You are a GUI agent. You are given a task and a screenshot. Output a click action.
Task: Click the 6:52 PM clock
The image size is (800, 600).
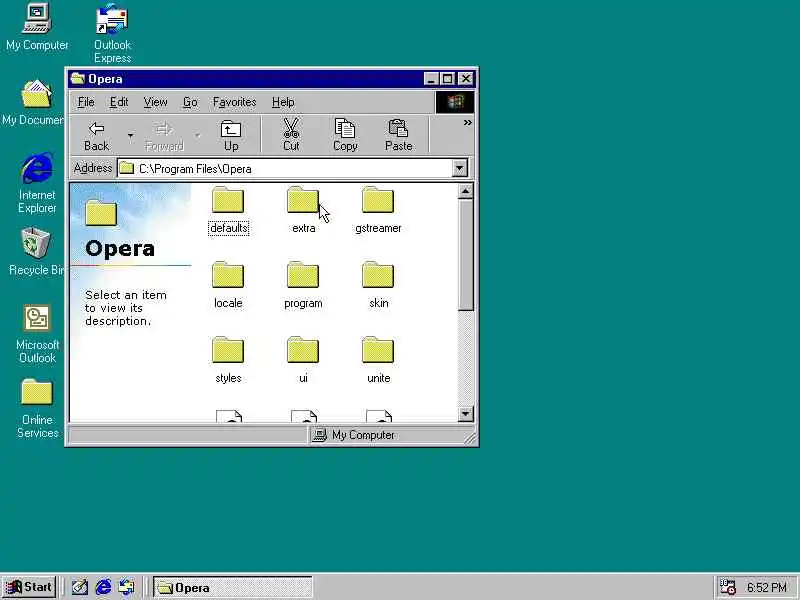(x=766, y=588)
